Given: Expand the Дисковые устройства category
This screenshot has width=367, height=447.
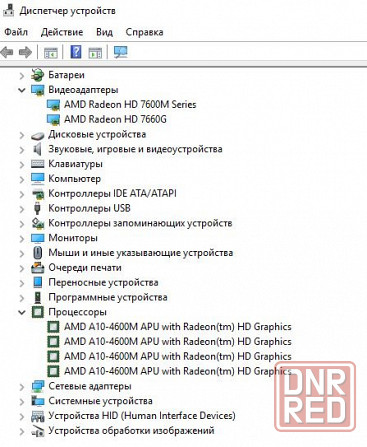Looking at the screenshot, I should pos(22,135).
